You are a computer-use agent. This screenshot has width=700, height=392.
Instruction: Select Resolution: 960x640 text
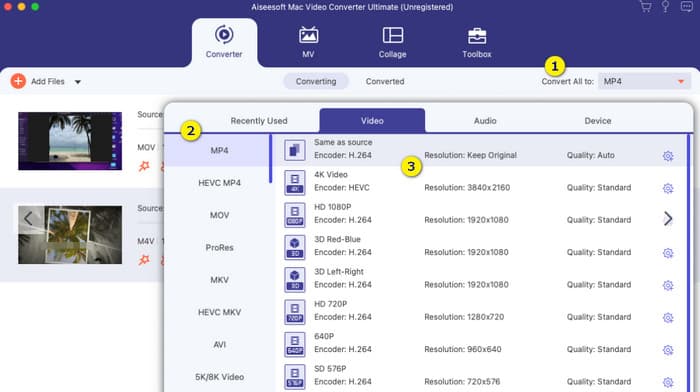[462, 349]
